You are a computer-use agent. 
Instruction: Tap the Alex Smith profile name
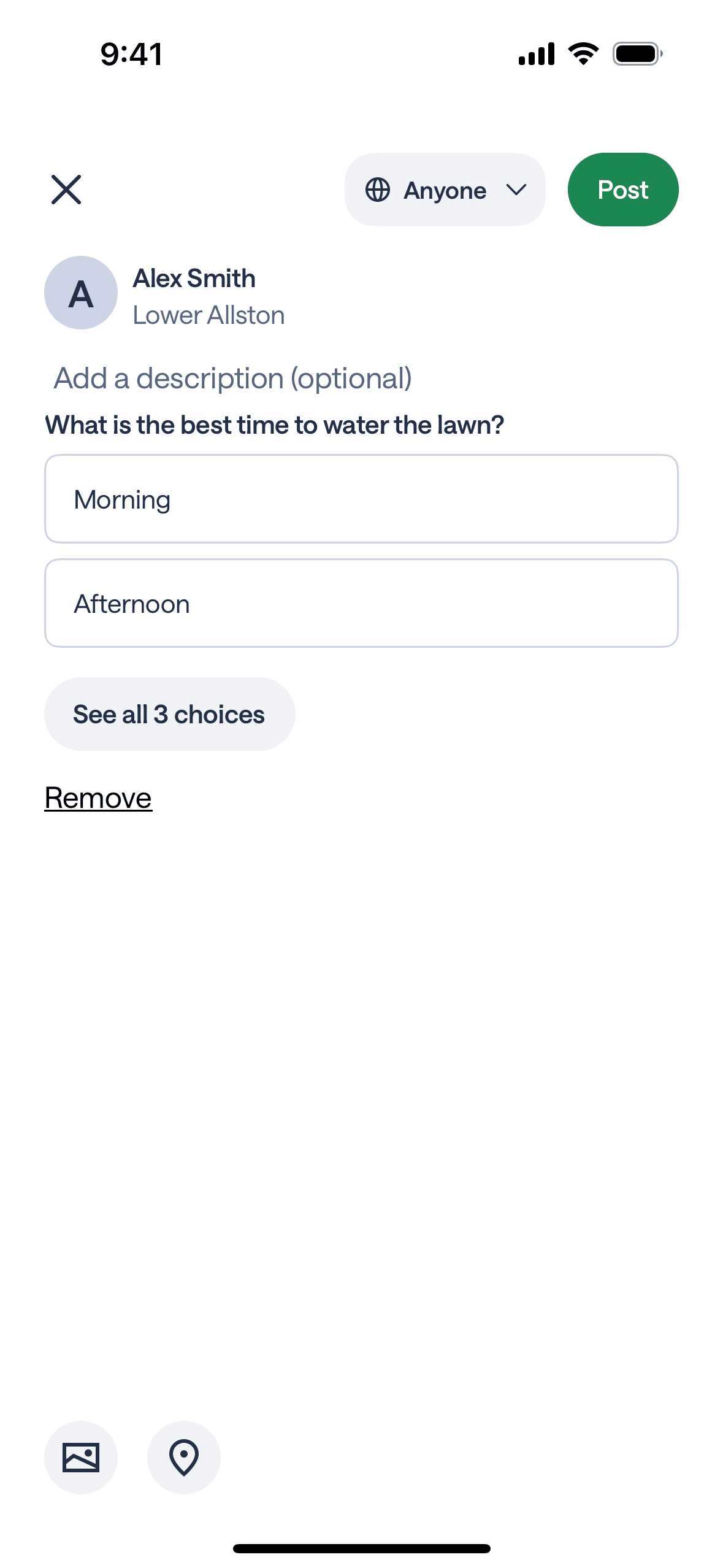point(194,279)
